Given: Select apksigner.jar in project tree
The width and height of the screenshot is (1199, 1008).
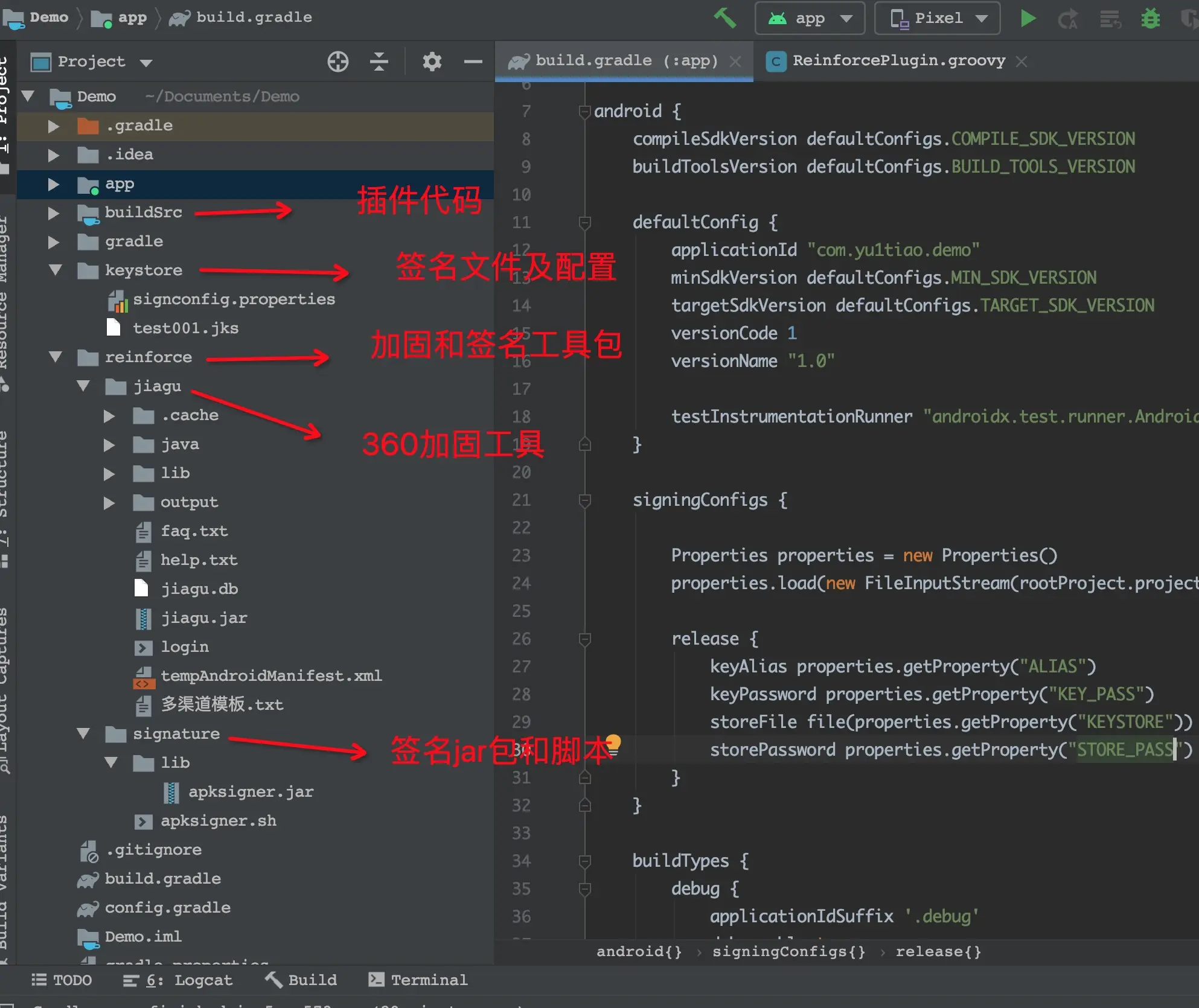Looking at the screenshot, I should pyautogui.click(x=251, y=792).
